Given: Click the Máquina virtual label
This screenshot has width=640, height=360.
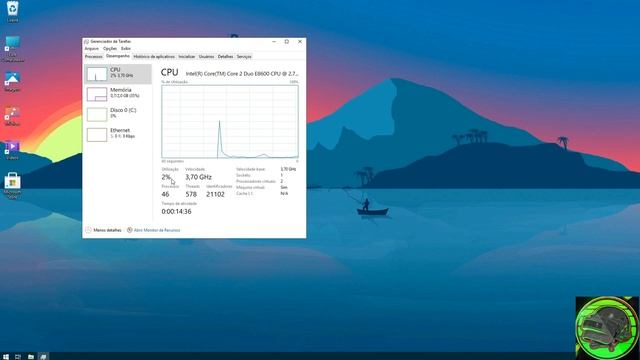Looking at the screenshot, I should (250, 187).
